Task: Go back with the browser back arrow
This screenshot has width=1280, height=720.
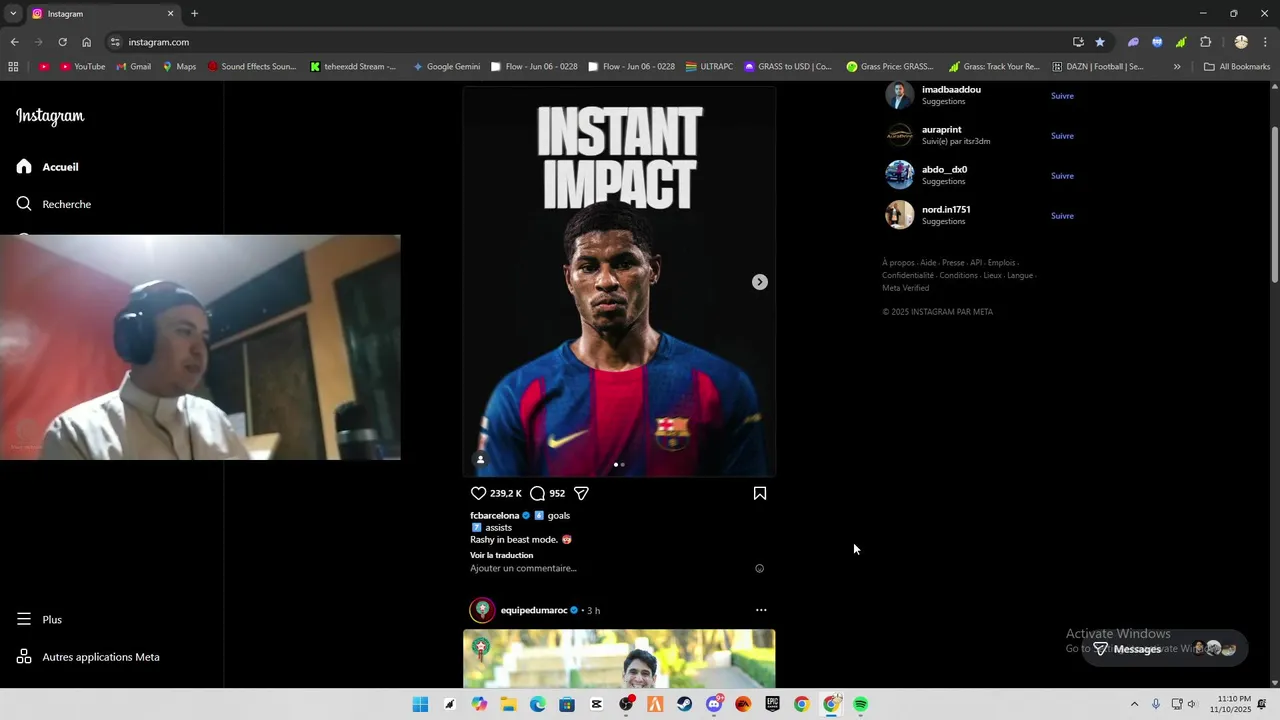Action: tap(14, 42)
